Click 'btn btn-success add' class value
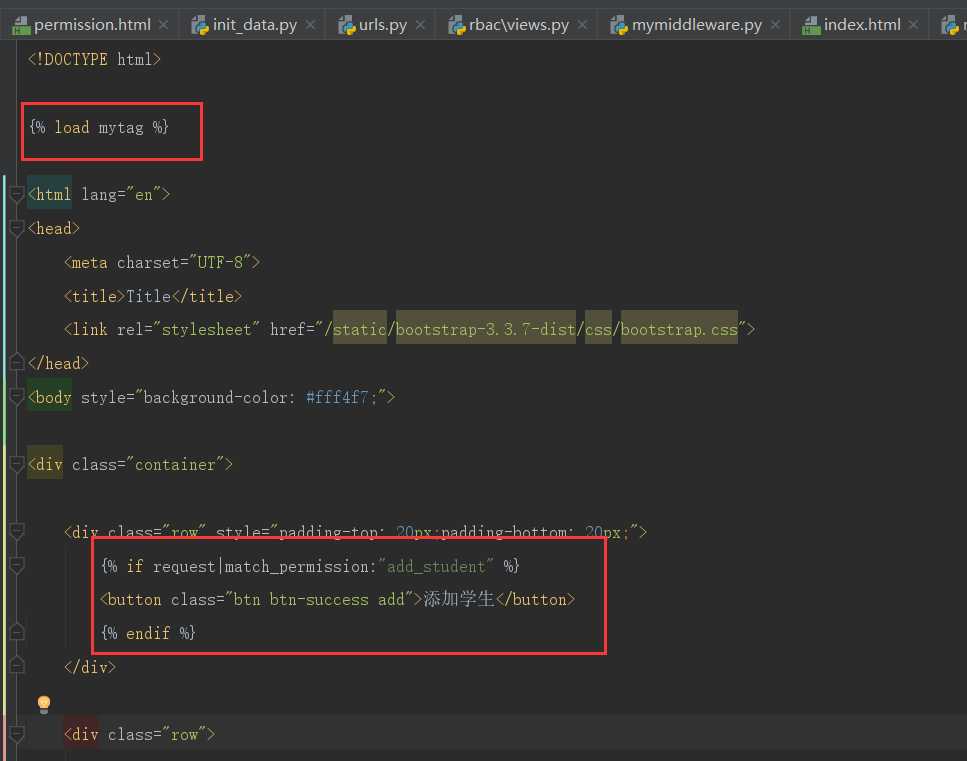Viewport: 967px width, 761px height. click(319, 599)
